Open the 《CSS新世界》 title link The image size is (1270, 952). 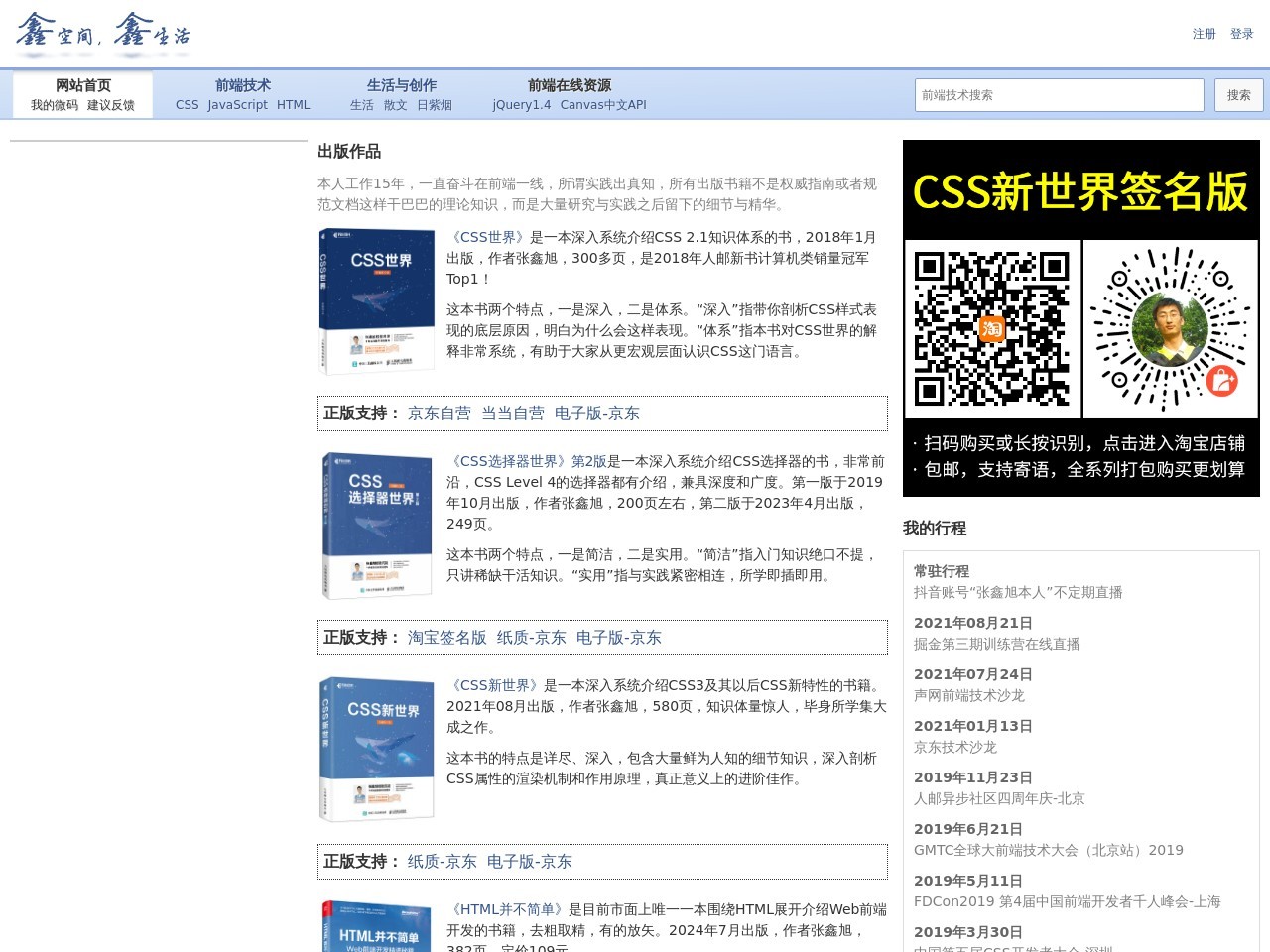tap(495, 685)
